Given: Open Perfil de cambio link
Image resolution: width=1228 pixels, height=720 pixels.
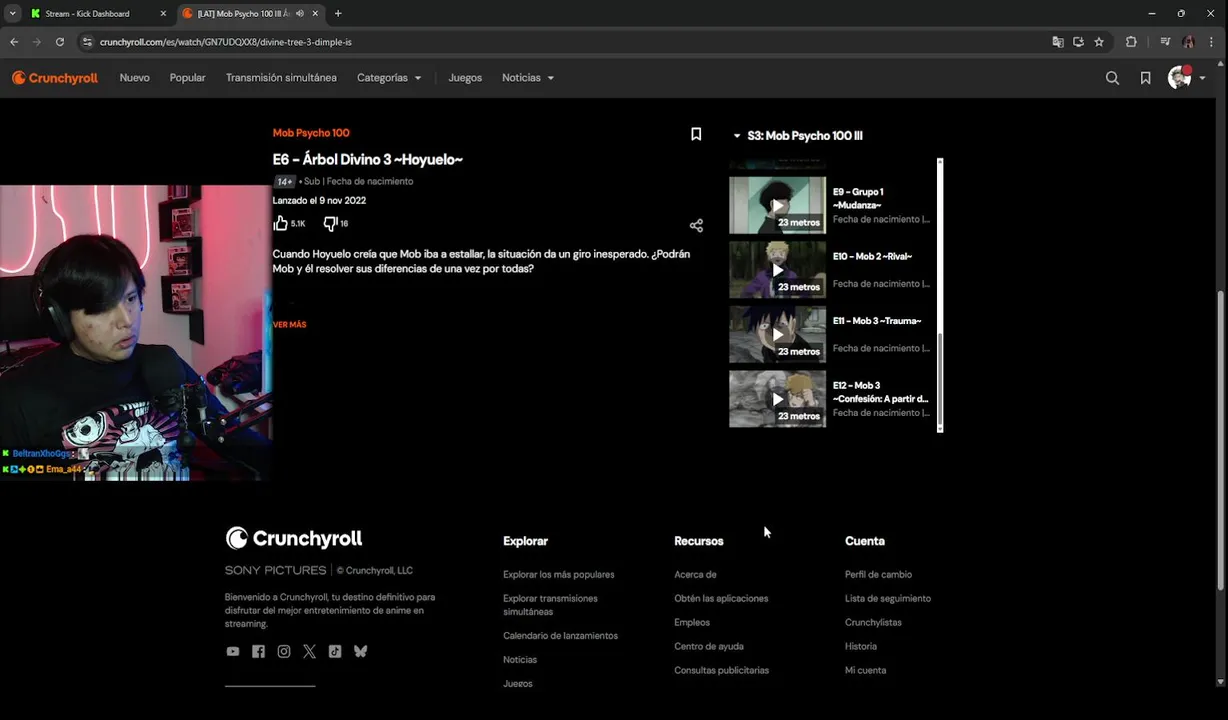Looking at the screenshot, I should [878, 575].
